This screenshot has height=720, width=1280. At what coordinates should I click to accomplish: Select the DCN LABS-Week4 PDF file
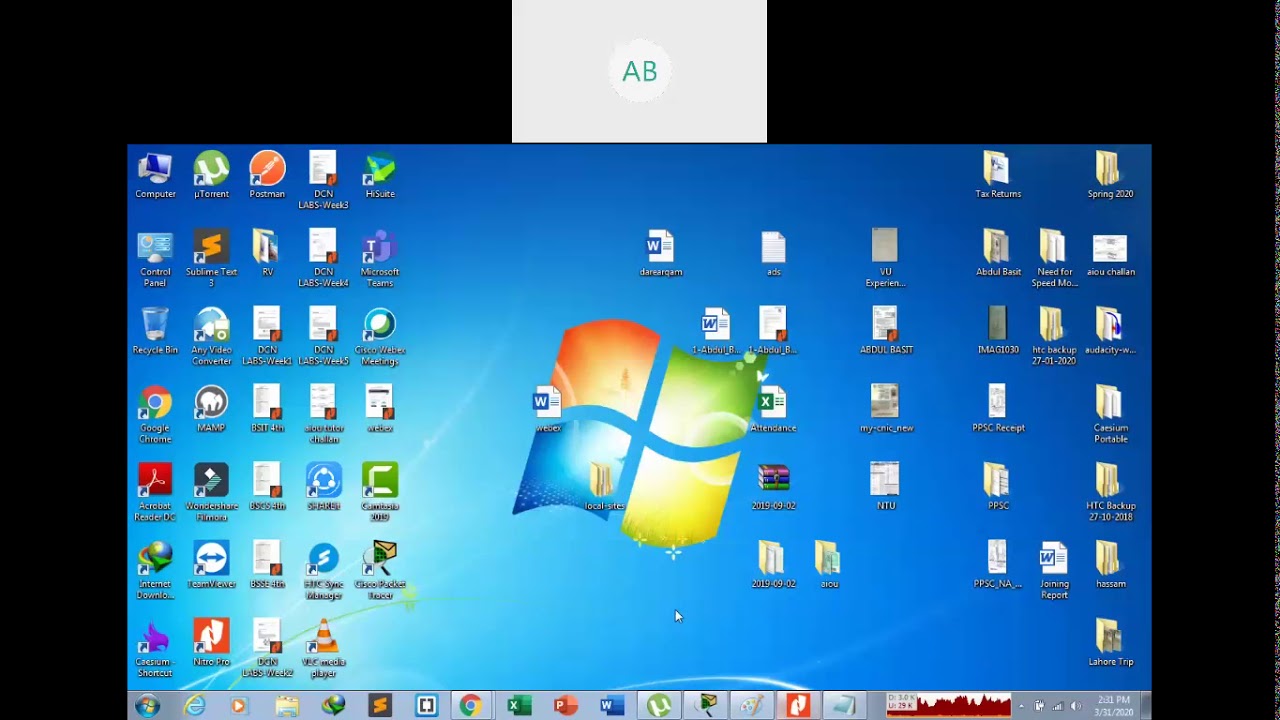point(323,259)
